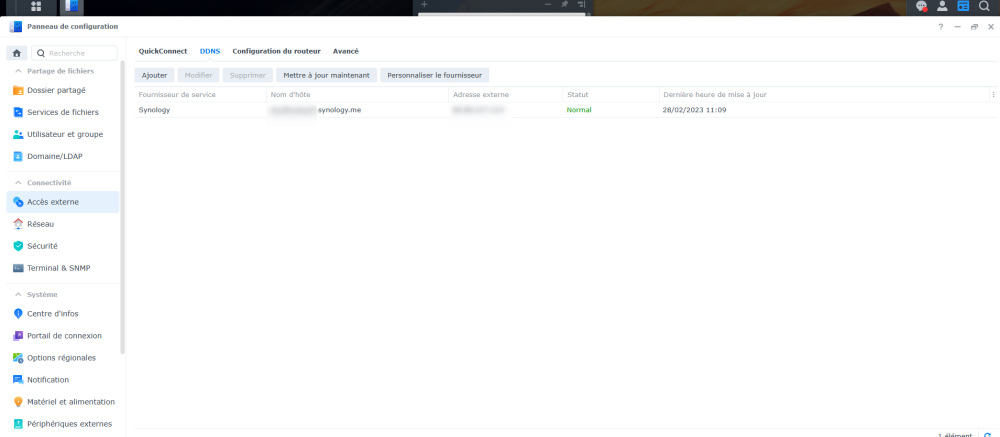Open Réseau settings label
This screenshot has width=1000, height=437.
tap(41, 224)
